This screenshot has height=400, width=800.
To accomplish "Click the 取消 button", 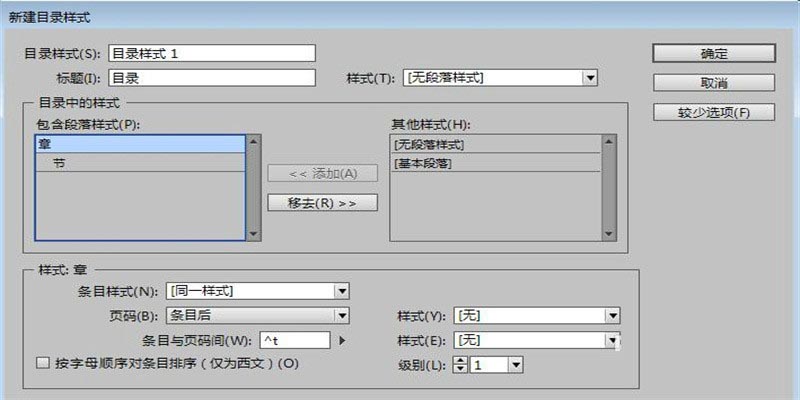I will 714,83.
